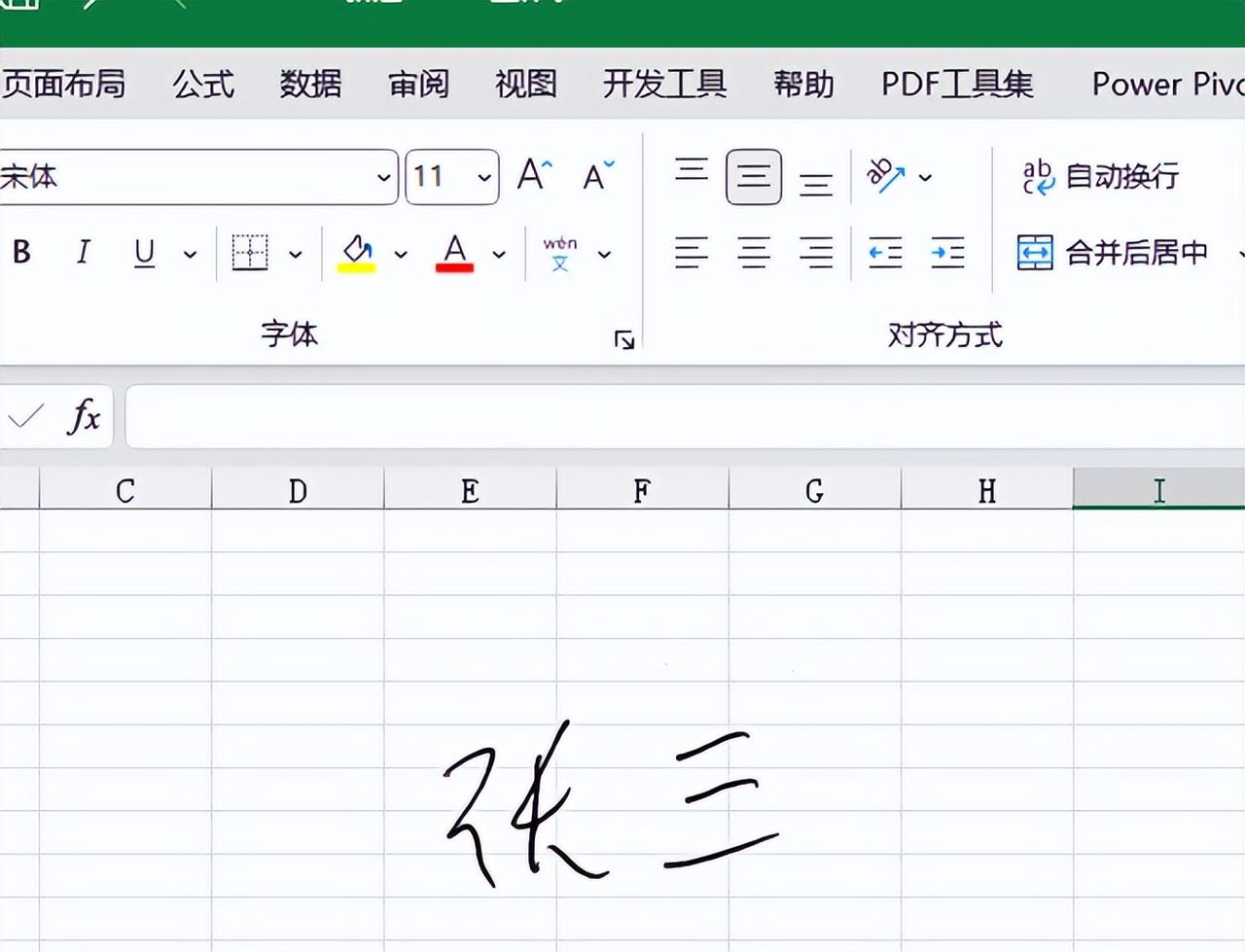This screenshot has width=1245, height=952.
Task: Apply underline to the selection
Action: click(143, 253)
